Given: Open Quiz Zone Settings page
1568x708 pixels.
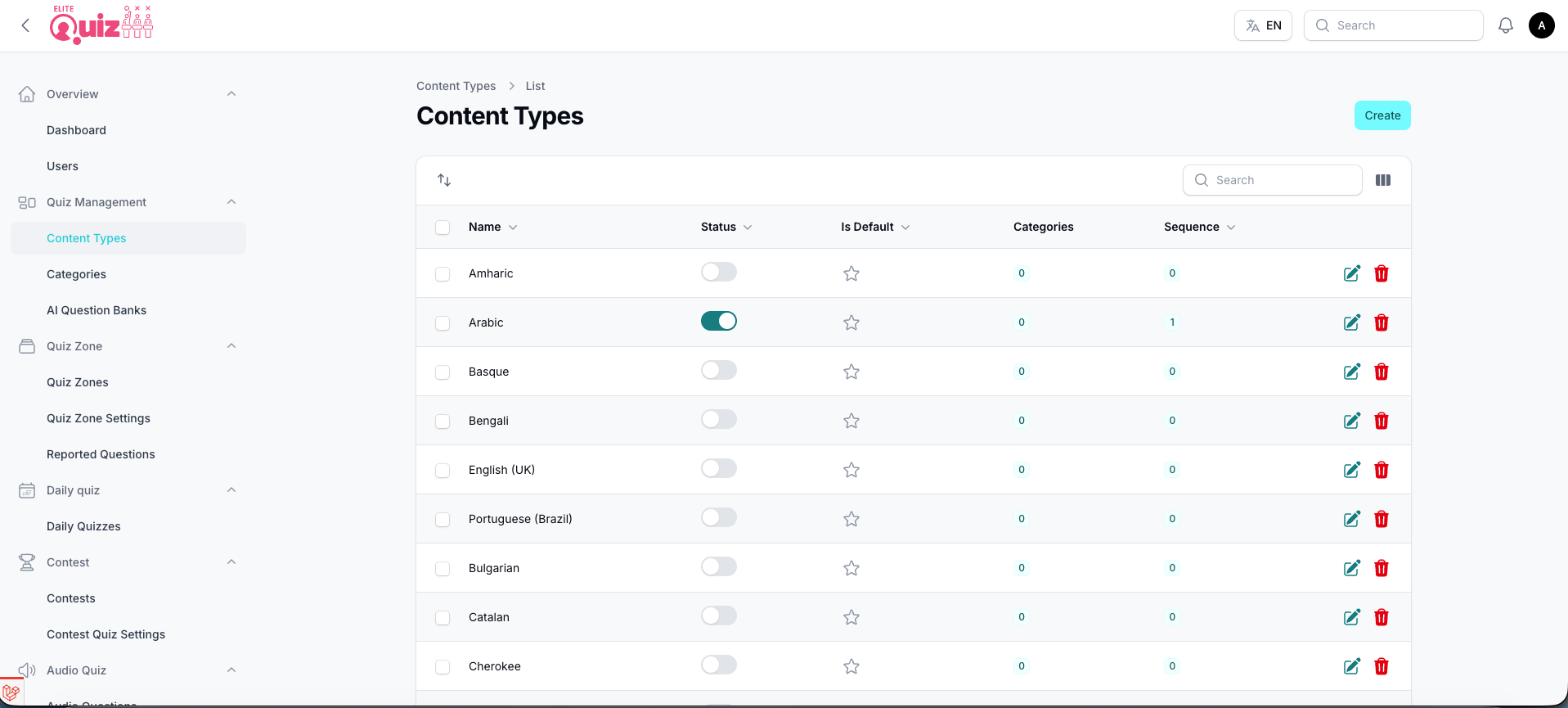Looking at the screenshot, I should click(x=98, y=418).
